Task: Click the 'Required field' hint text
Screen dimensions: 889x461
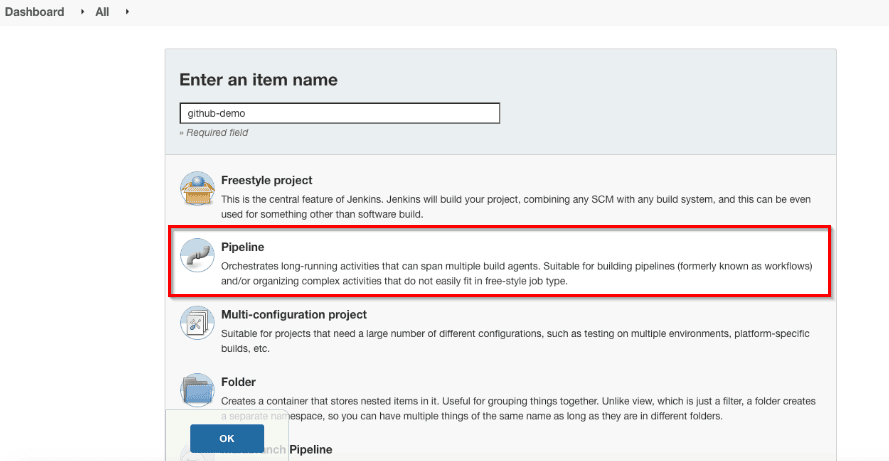Action: click(214, 133)
